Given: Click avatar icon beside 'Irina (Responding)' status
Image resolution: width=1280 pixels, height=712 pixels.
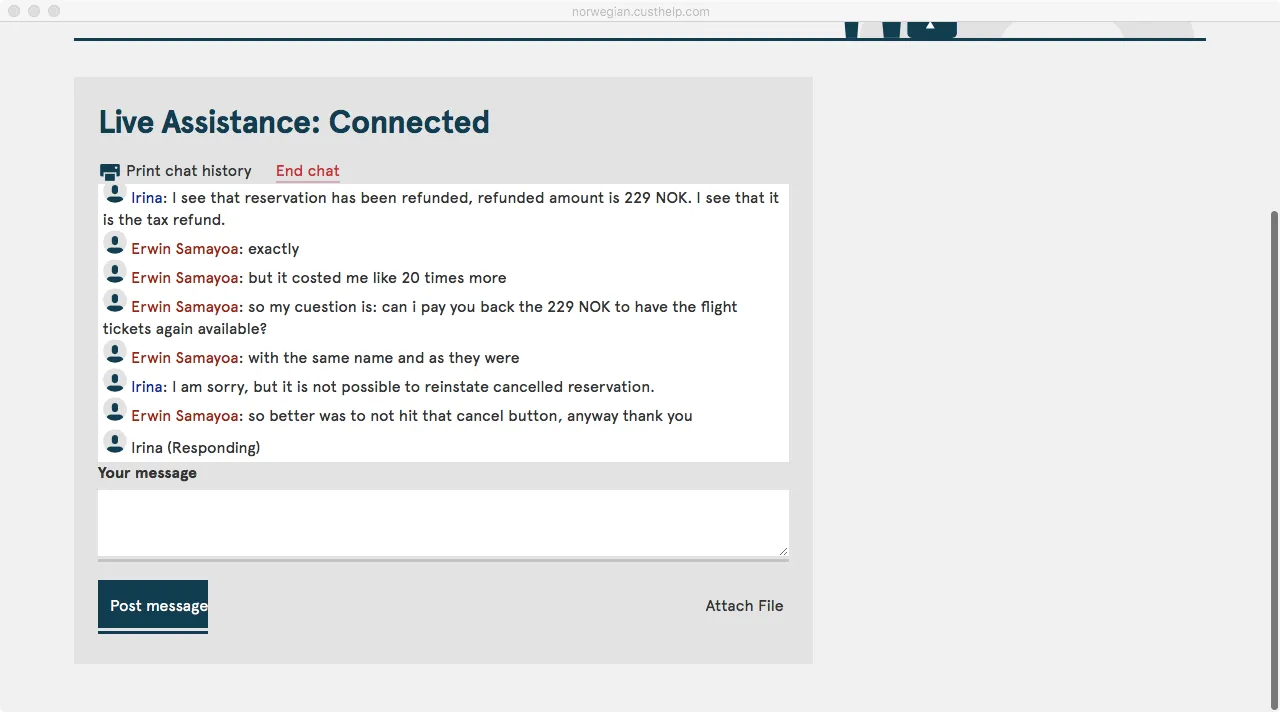Looking at the screenshot, I should (x=115, y=442).
